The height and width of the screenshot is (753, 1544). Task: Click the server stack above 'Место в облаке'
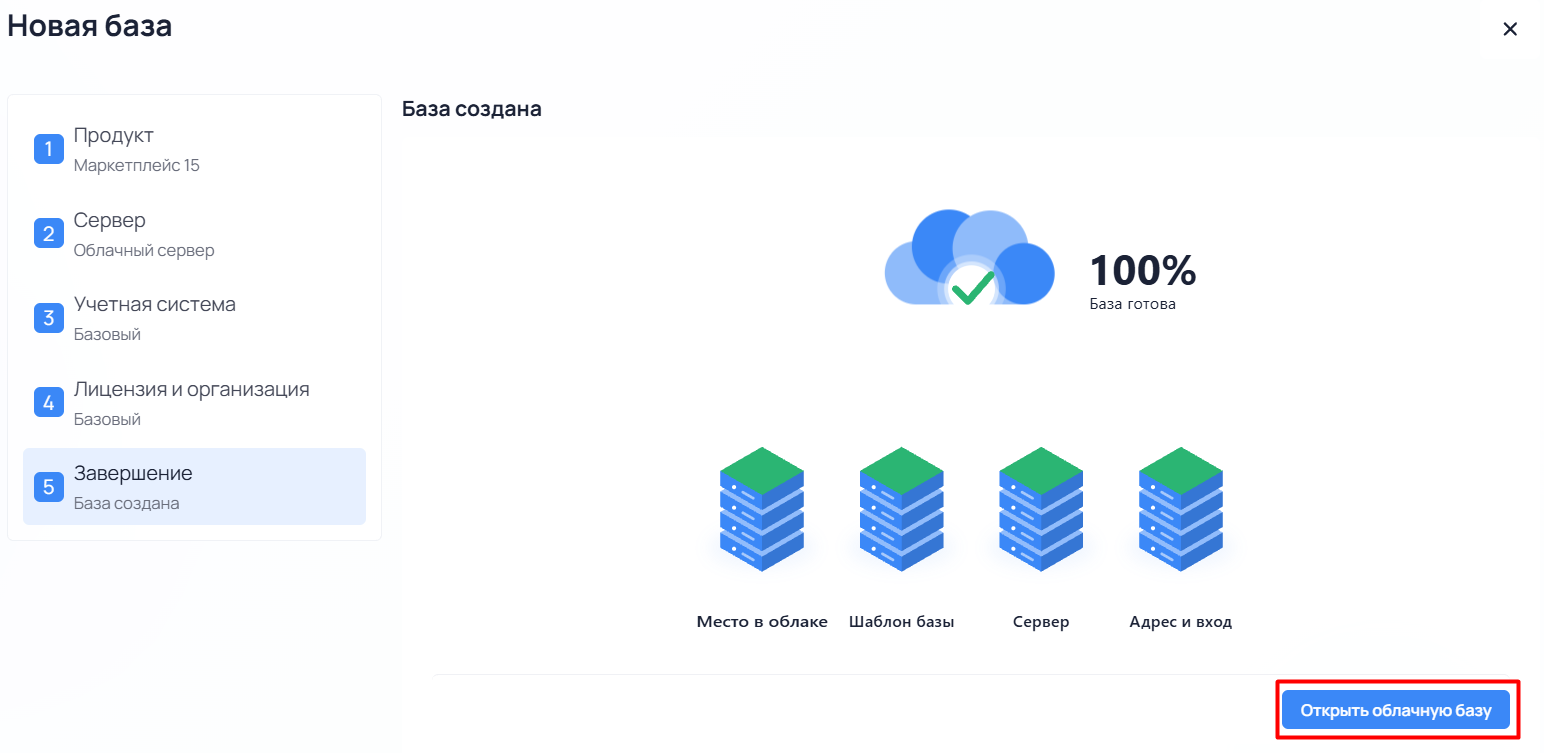762,509
